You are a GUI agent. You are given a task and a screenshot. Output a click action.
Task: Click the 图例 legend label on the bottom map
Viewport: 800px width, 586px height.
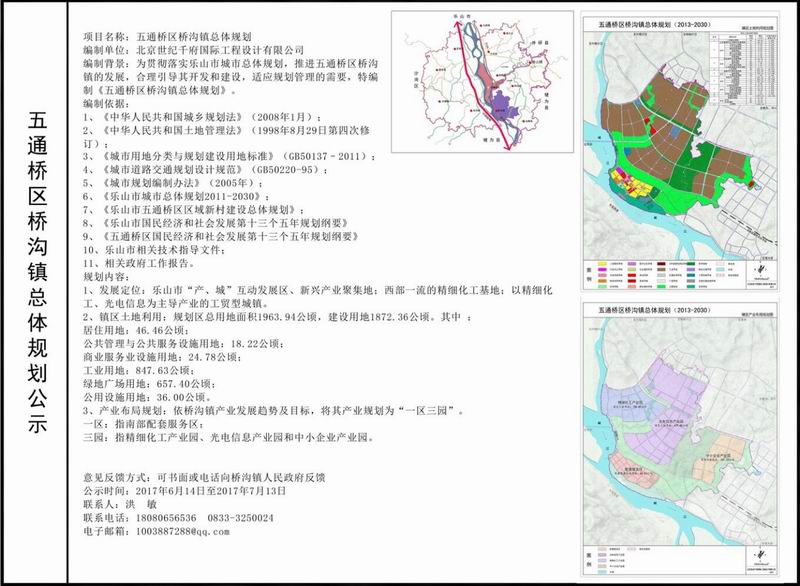coord(586,559)
